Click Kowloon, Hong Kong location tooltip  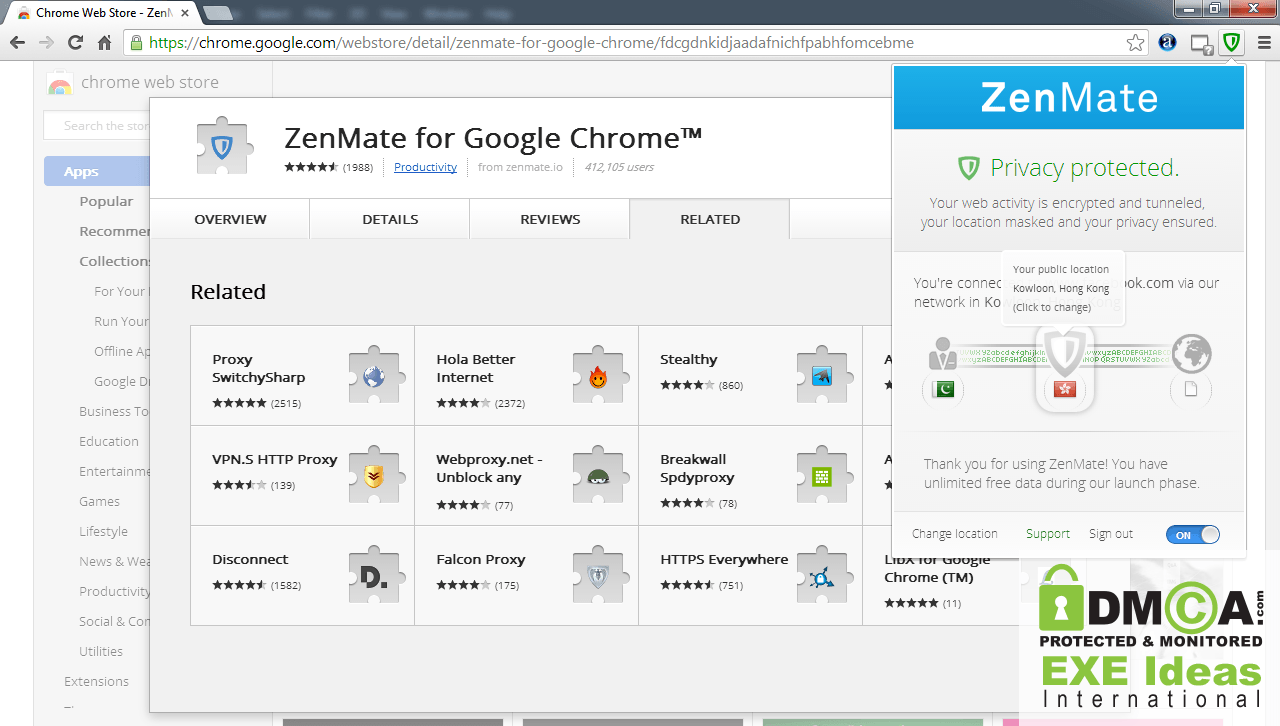(x=1061, y=288)
